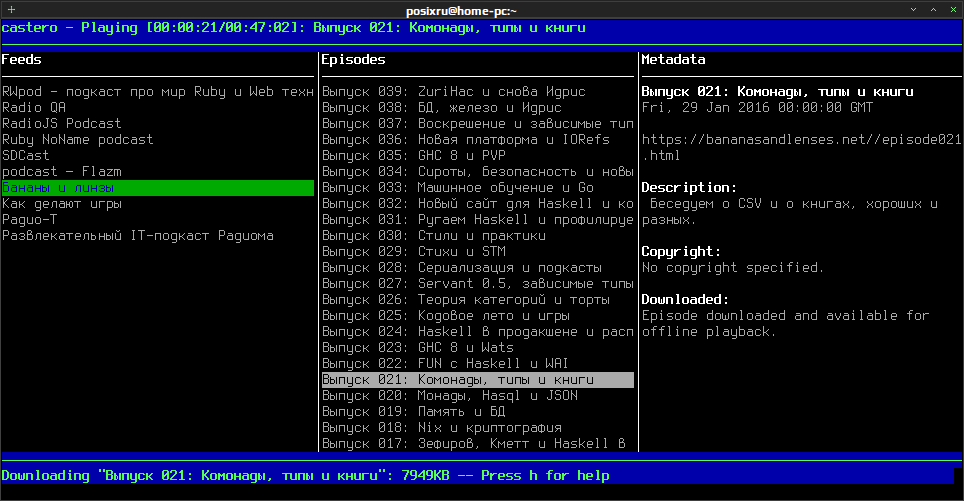
Task: Select episode Выпуск 032: Новый сайт
Action: (x=478, y=203)
